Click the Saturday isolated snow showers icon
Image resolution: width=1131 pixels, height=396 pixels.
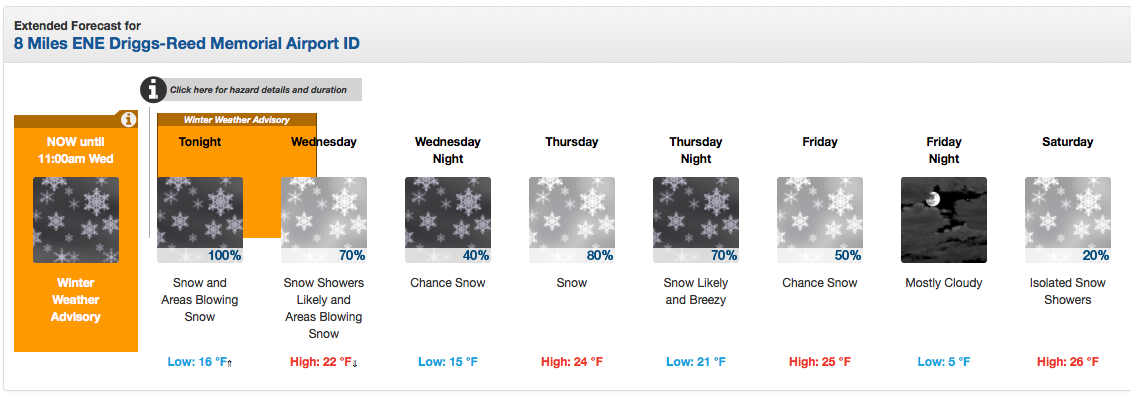(1068, 220)
